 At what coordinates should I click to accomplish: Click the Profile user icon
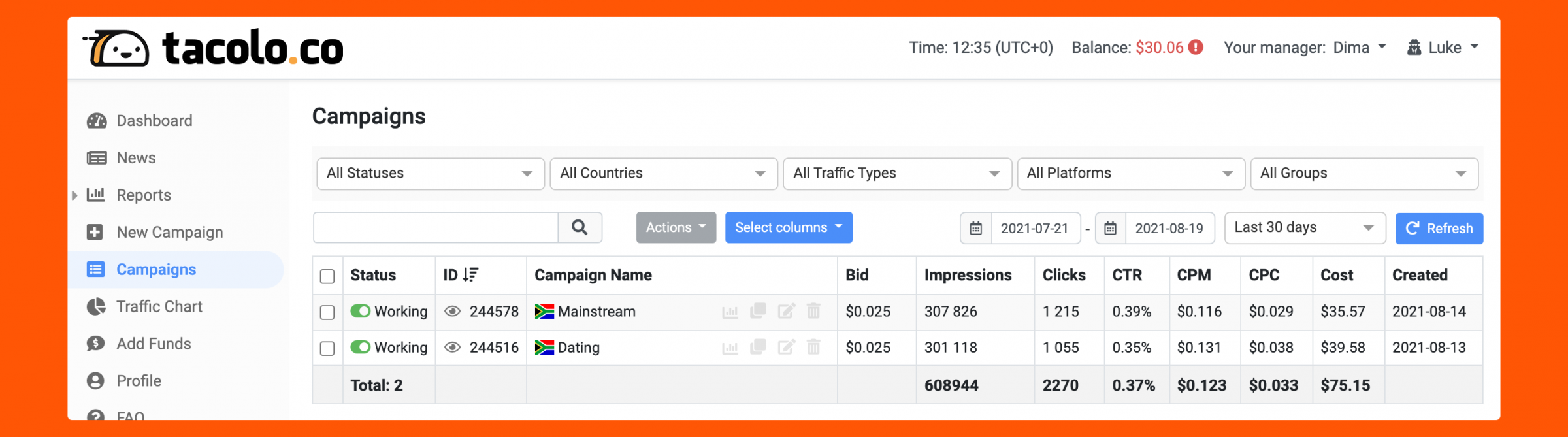tap(95, 381)
